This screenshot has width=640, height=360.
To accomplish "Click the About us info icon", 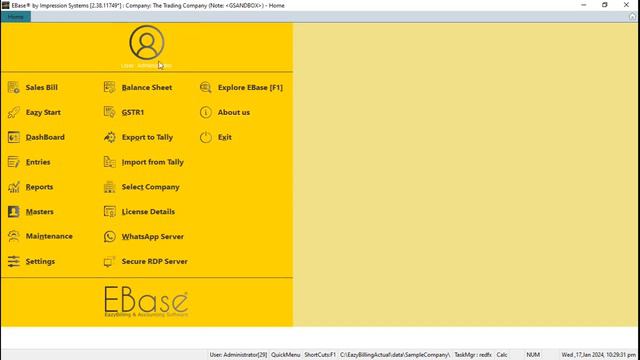I will pyautogui.click(x=206, y=112).
